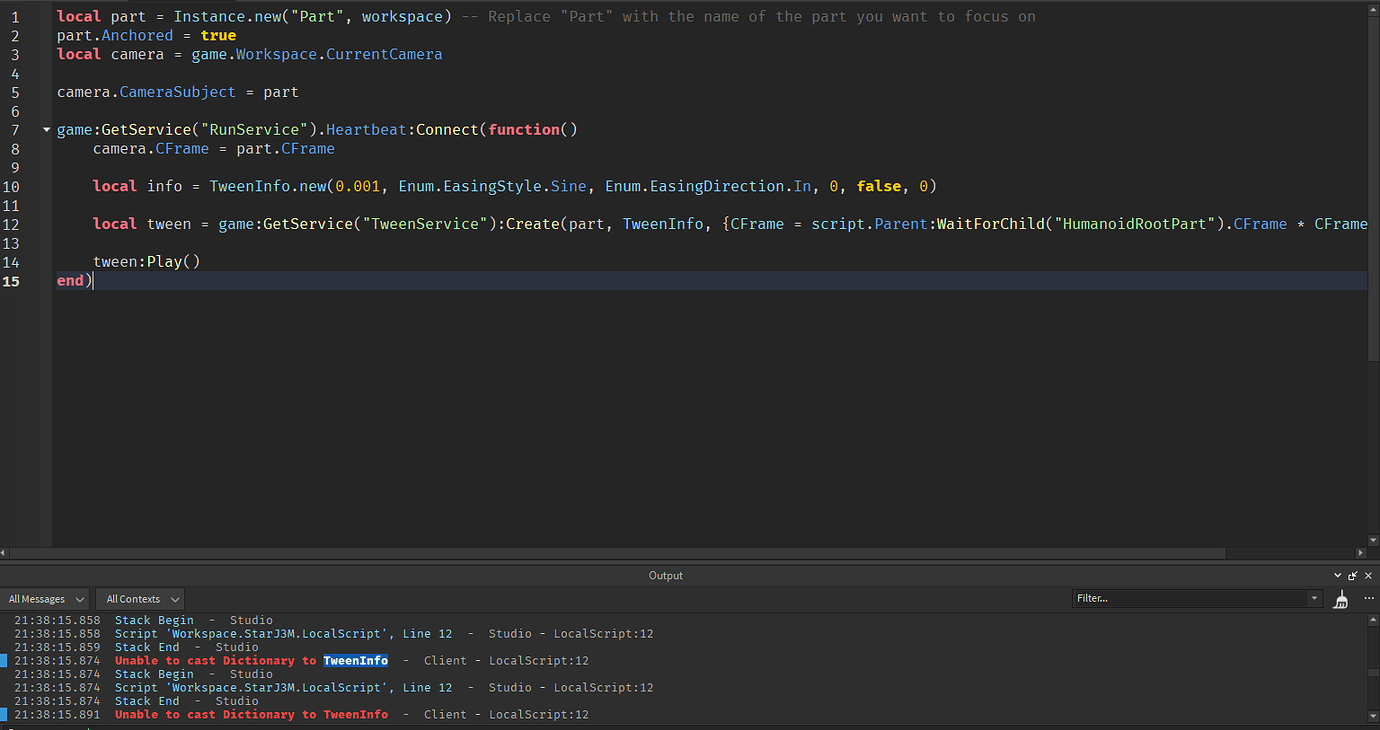Image resolution: width=1380 pixels, height=730 pixels.
Task: Click blue marker beside 21:38:15.874 error
Action: pos(4,661)
